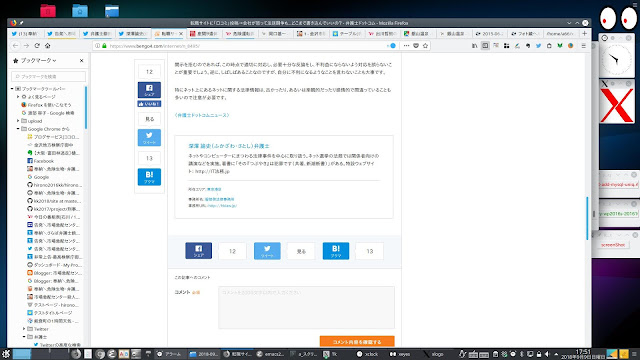Switch to the テーブル tab
The width and height of the screenshot is (640, 360).
coord(346,34)
